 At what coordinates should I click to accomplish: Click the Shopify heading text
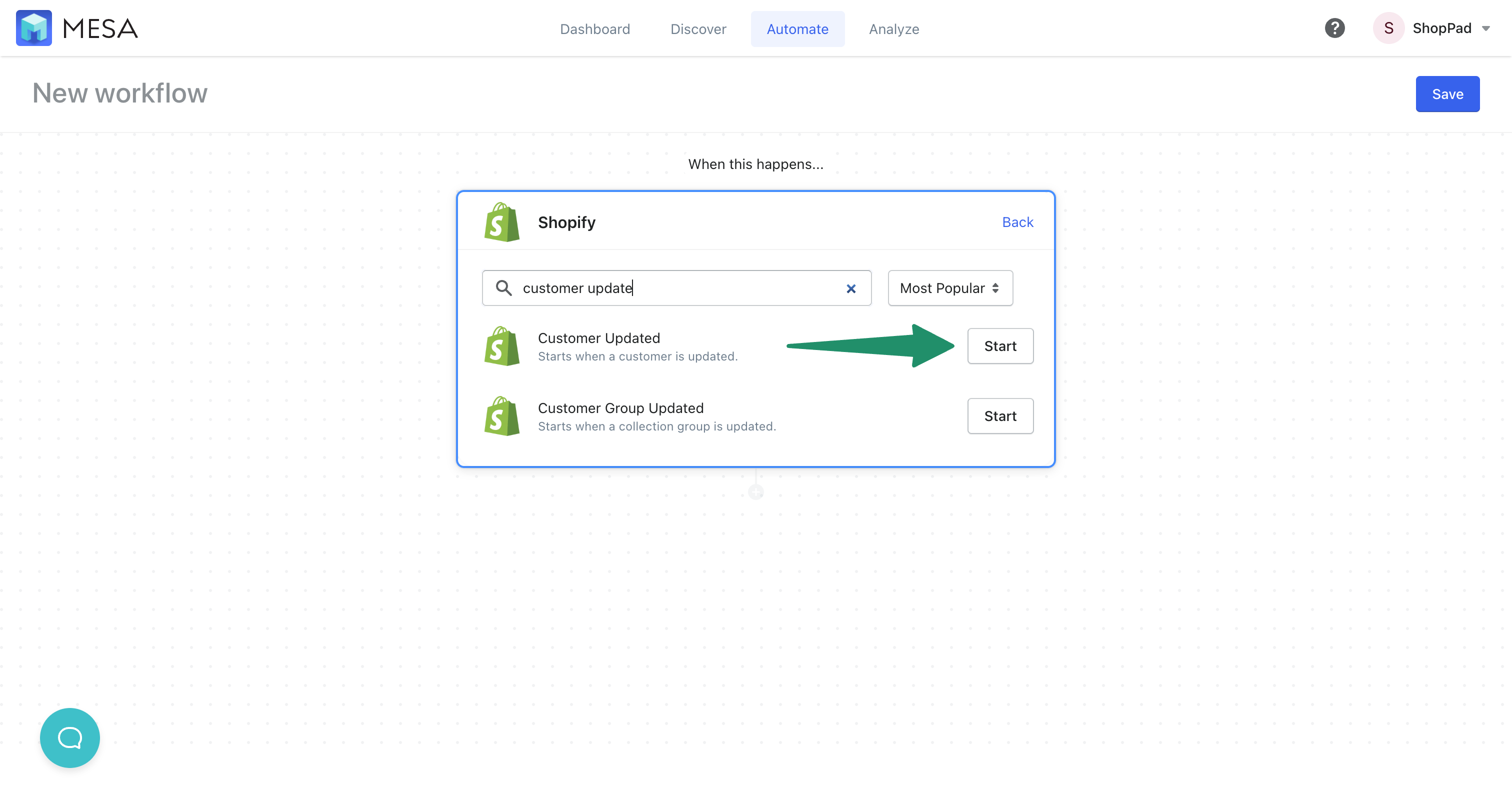click(566, 222)
